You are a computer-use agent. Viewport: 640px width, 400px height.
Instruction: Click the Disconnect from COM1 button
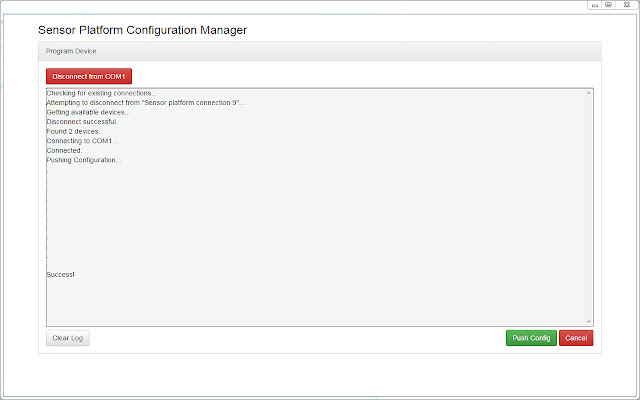click(89, 76)
